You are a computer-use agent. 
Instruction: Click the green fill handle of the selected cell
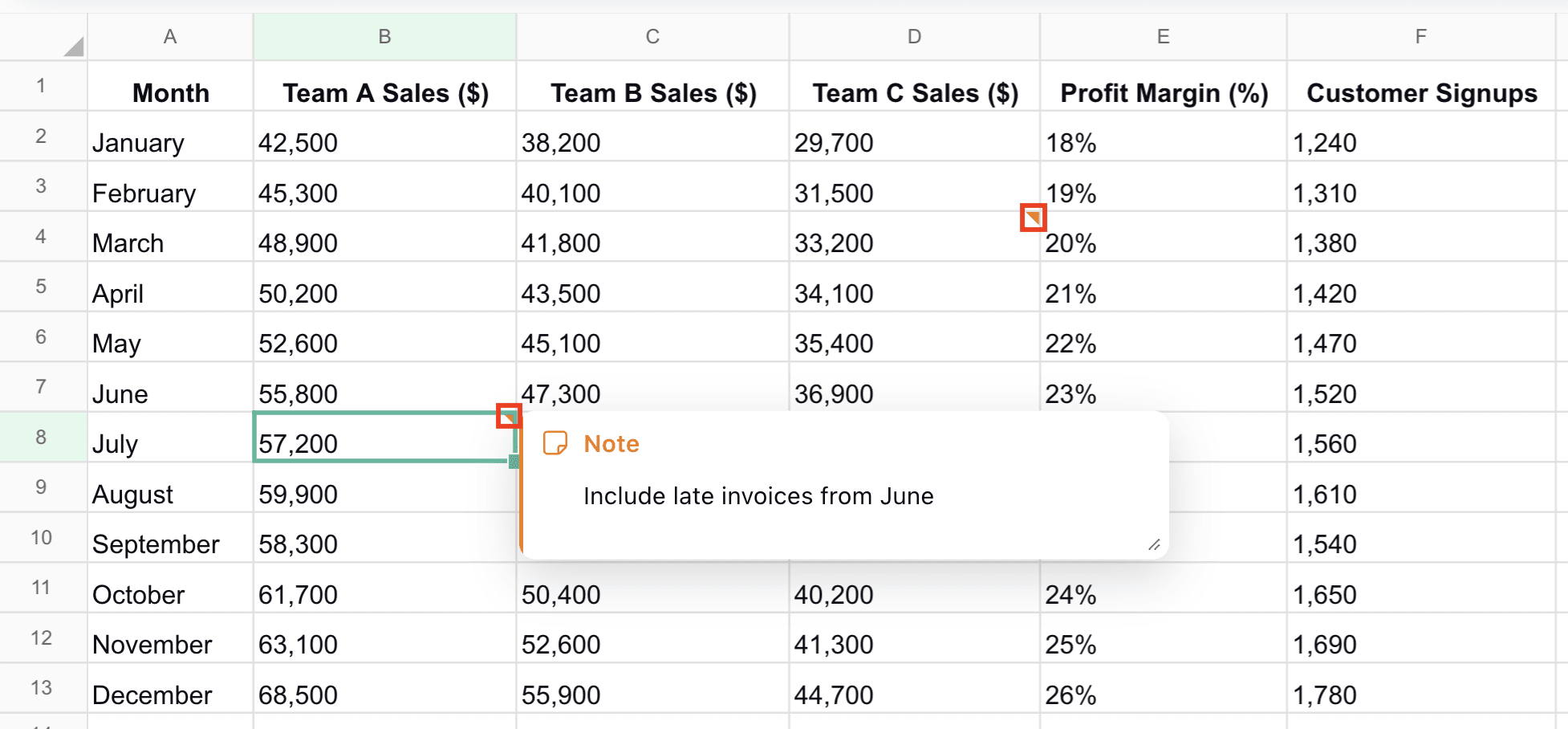[x=514, y=461]
